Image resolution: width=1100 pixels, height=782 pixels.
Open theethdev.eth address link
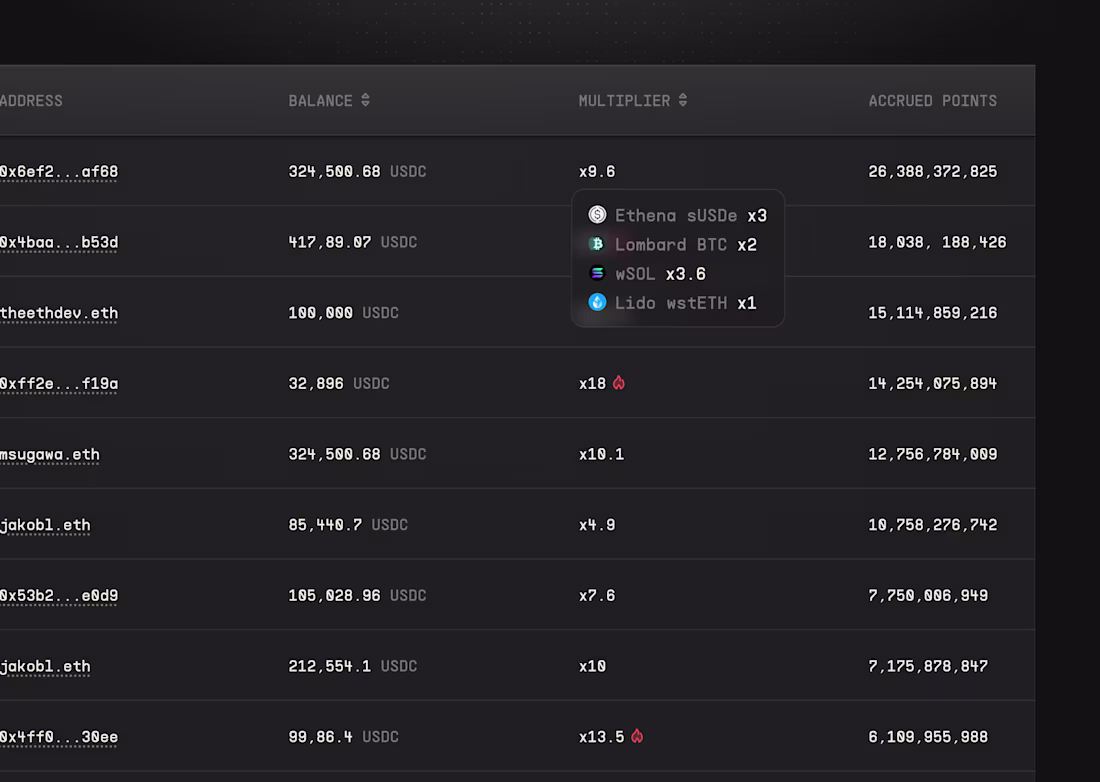[x=59, y=314]
